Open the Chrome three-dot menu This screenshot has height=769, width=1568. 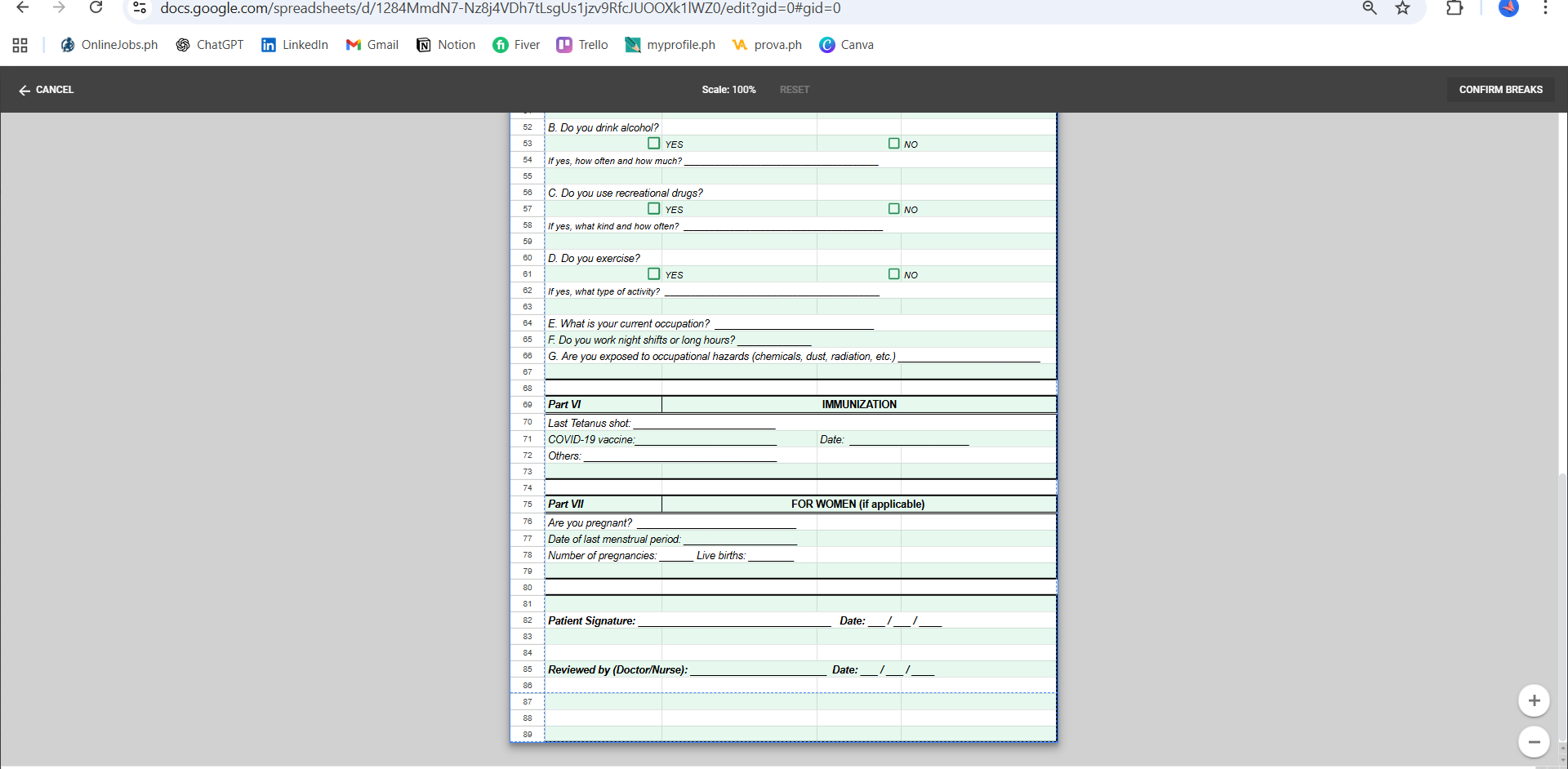(1544, 8)
